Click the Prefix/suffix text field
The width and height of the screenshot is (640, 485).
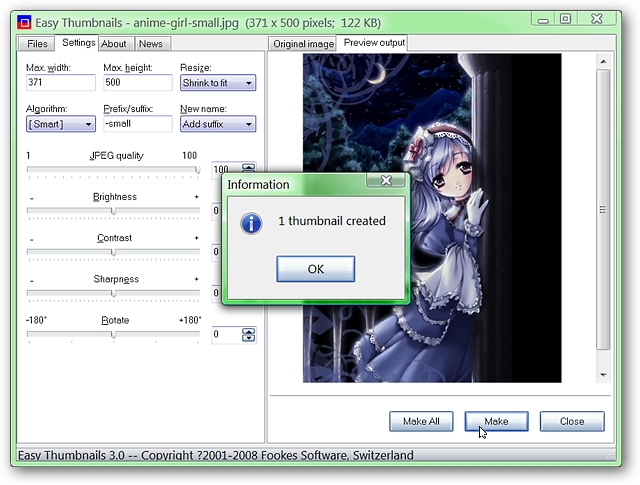[138, 124]
